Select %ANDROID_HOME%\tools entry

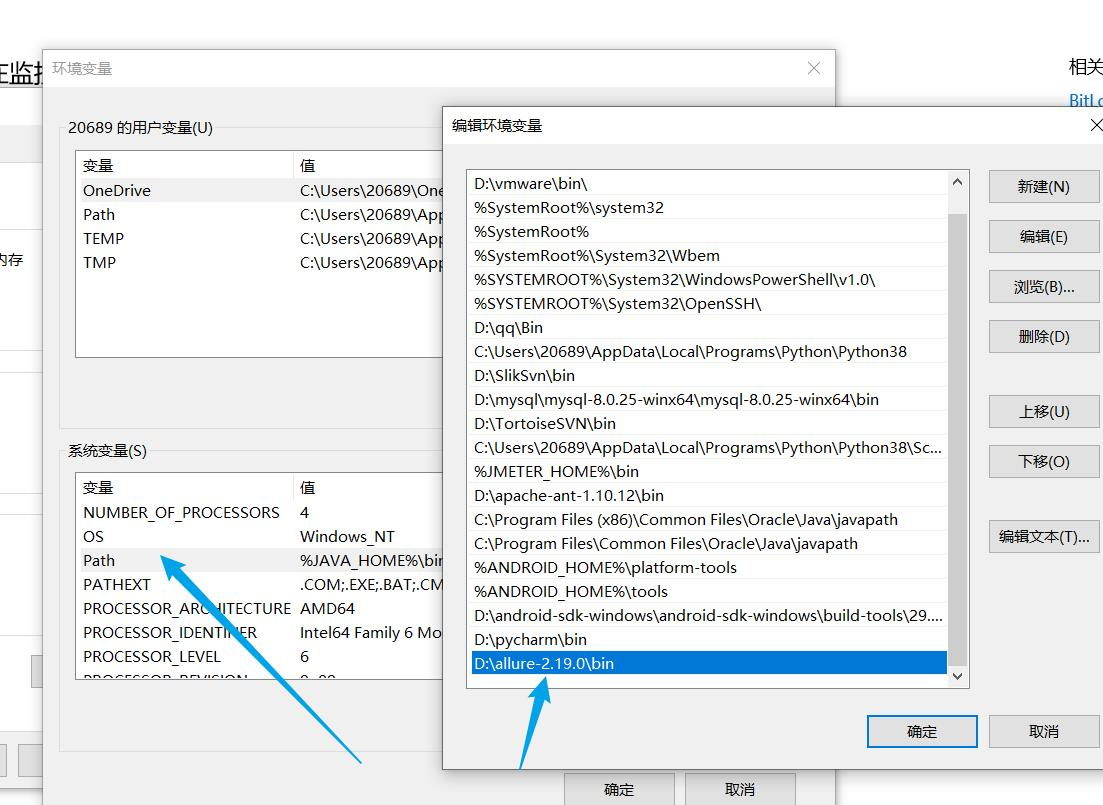[709, 591]
